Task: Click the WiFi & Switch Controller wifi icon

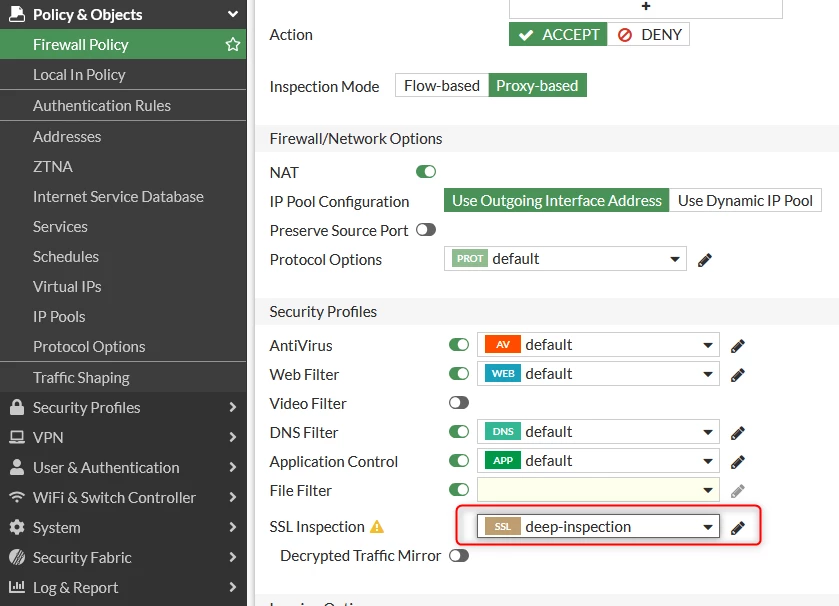Action: click(17, 497)
